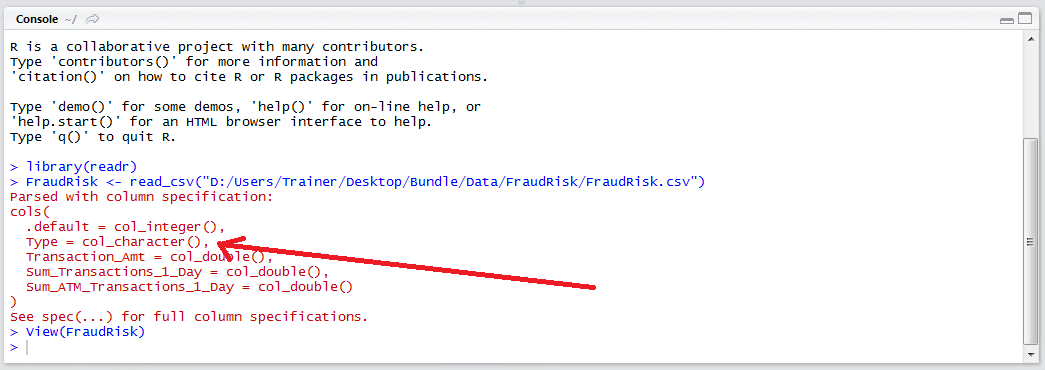Click scrollbar track above the thumb
The height and width of the screenshot is (370, 1045).
tap(1030, 91)
